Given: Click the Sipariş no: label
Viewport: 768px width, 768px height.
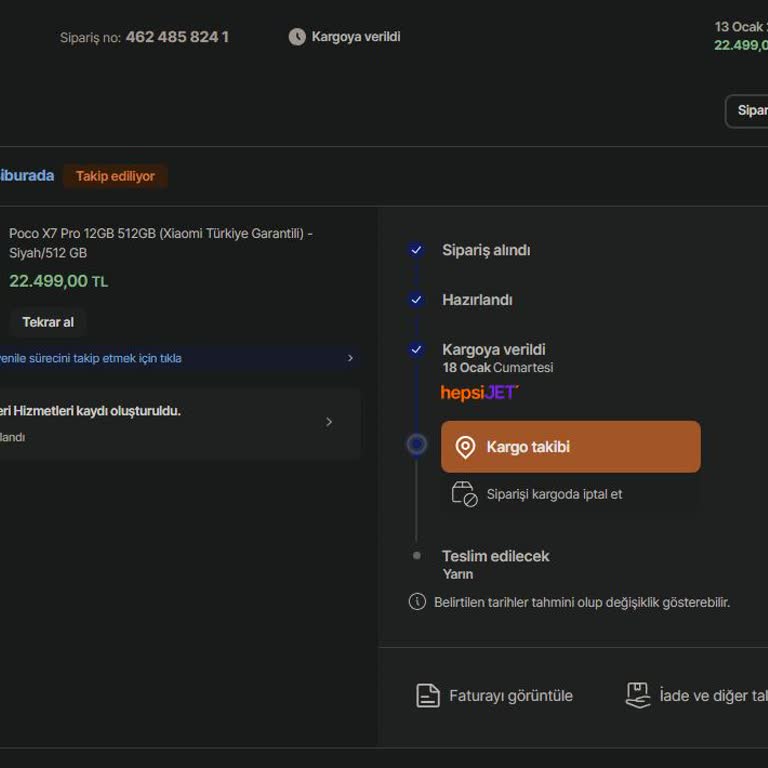Looking at the screenshot, I should (x=90, y=38).
